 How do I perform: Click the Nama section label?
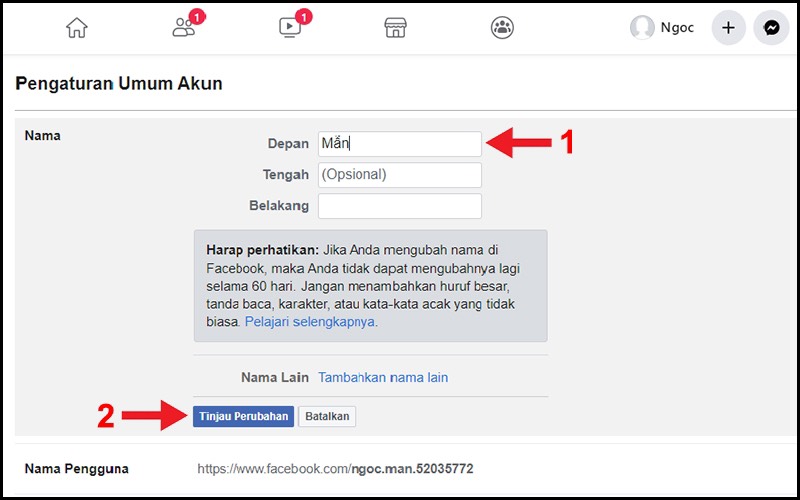[x=43, y=136]
